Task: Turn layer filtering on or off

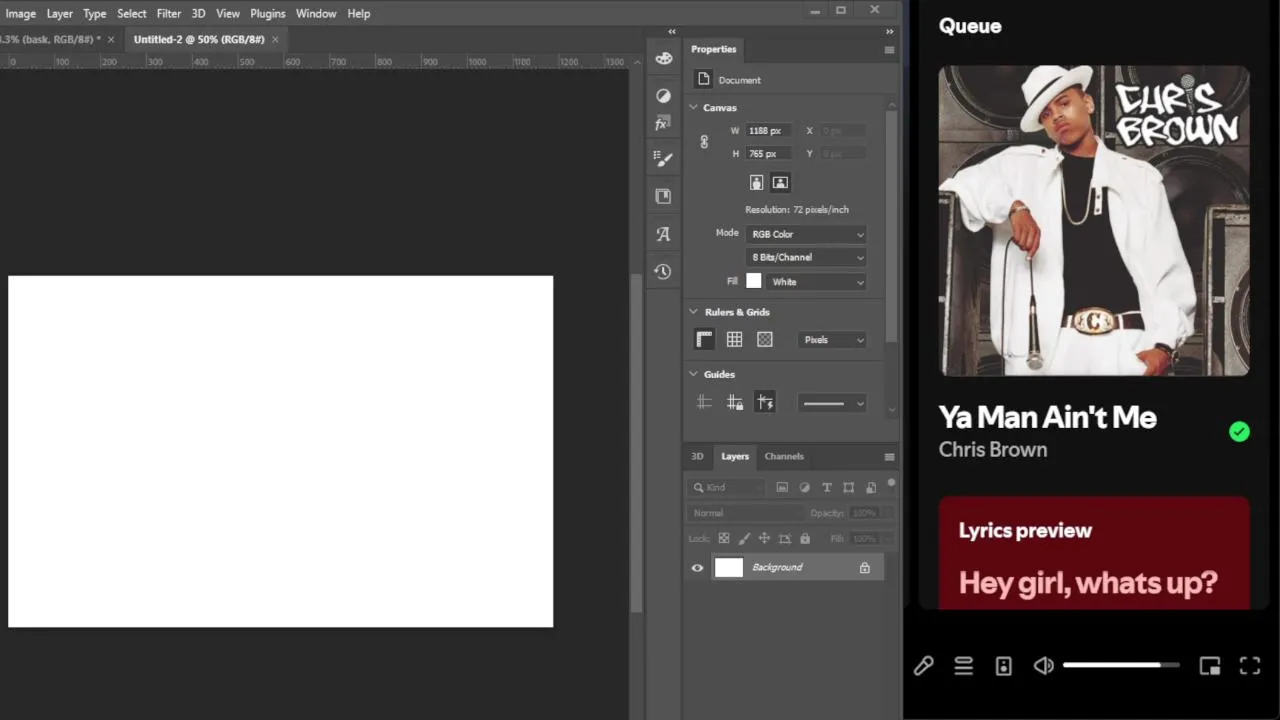Action: point(891,484)
